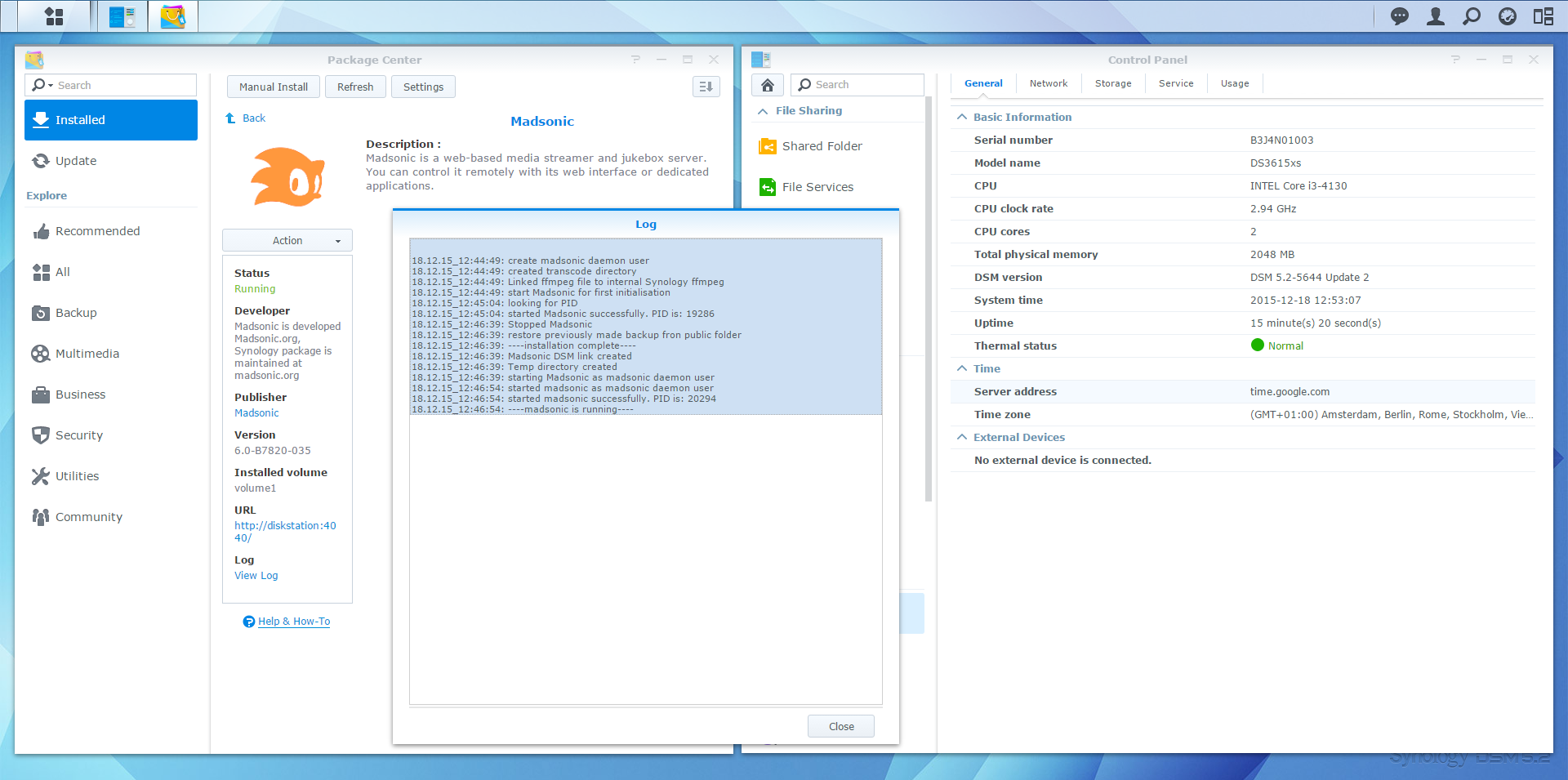Click the sort packages icon
1568x780 pixels.
pos(706,87)
